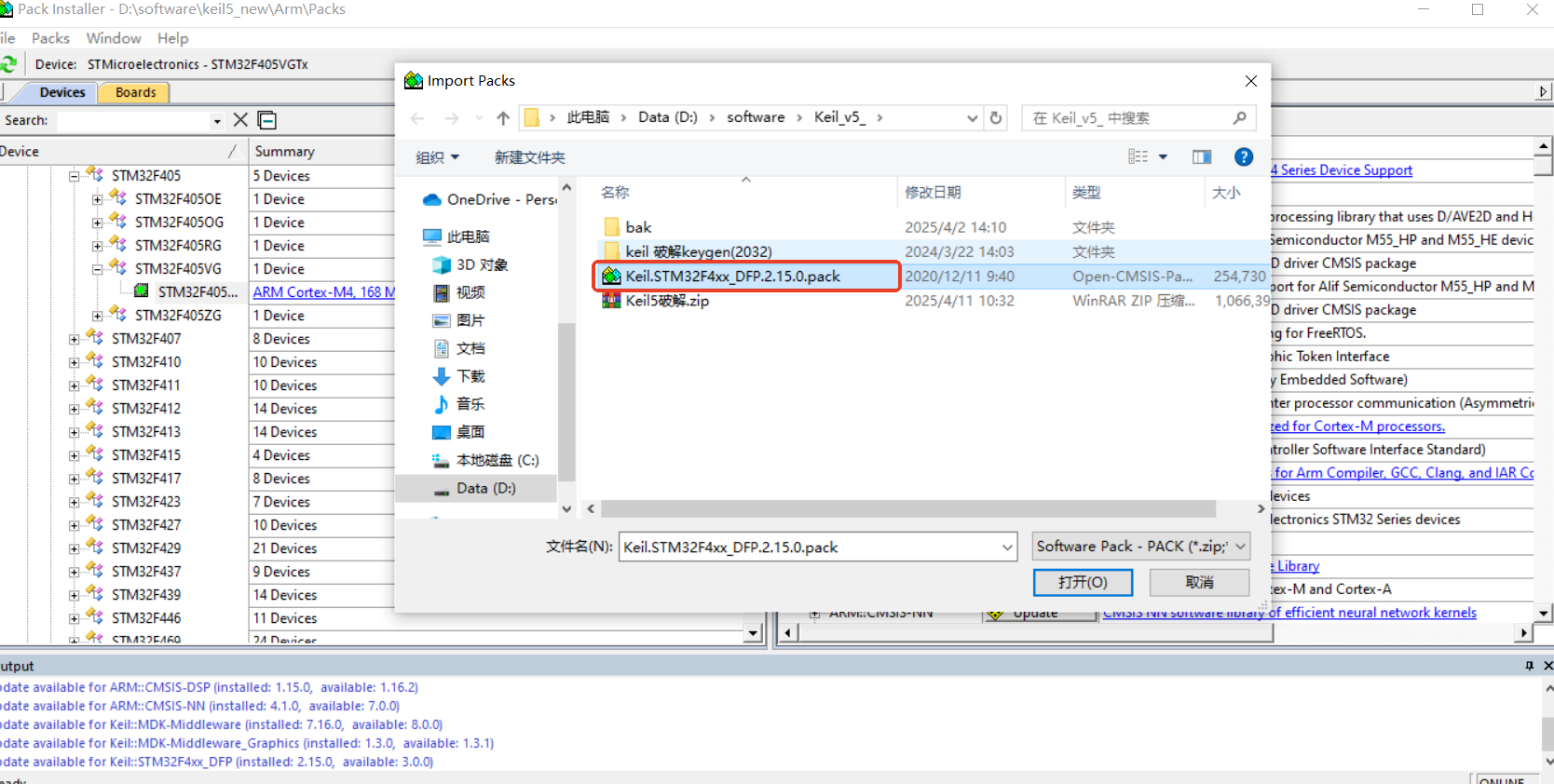Viewport: 1554px width, 784px height.
Task: Select 此电脑 in the navigation pane
Action: click(x=457, y=237)
